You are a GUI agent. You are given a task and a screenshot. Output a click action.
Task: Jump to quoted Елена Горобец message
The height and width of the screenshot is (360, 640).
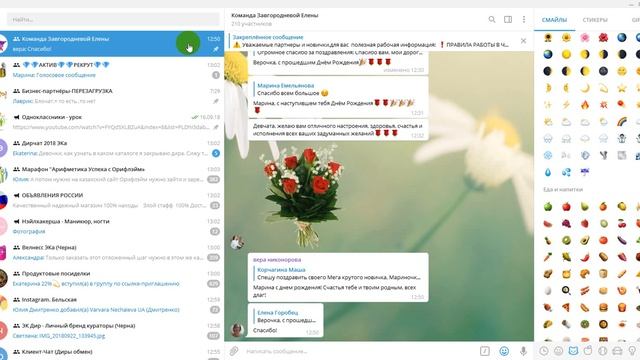(286, 316)
